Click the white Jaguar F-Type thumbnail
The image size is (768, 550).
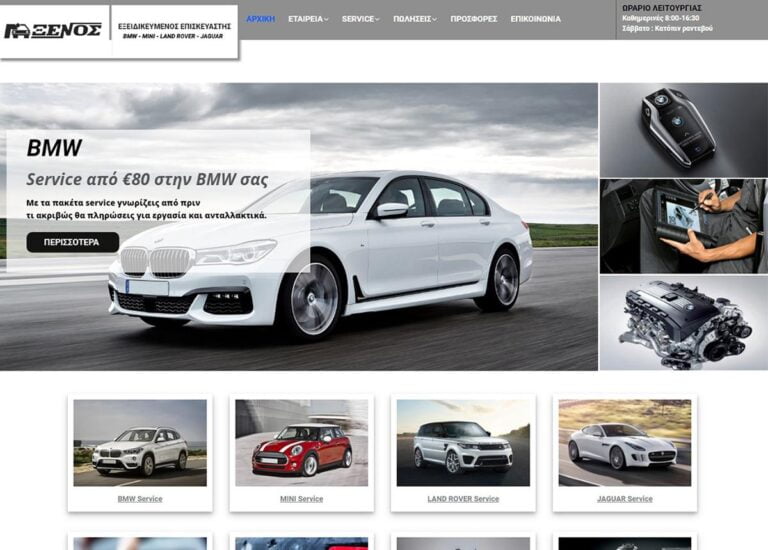(x=624, y=443)
